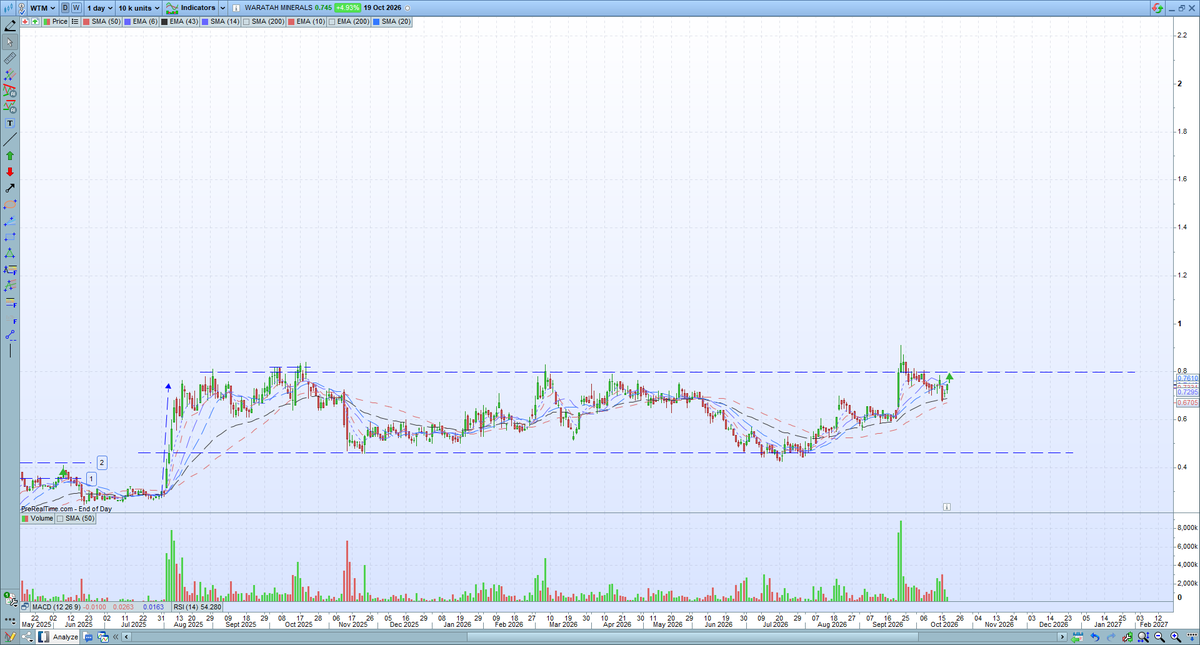
Task: Open the WTM ticker dropdown
Action: coord(43,7)
